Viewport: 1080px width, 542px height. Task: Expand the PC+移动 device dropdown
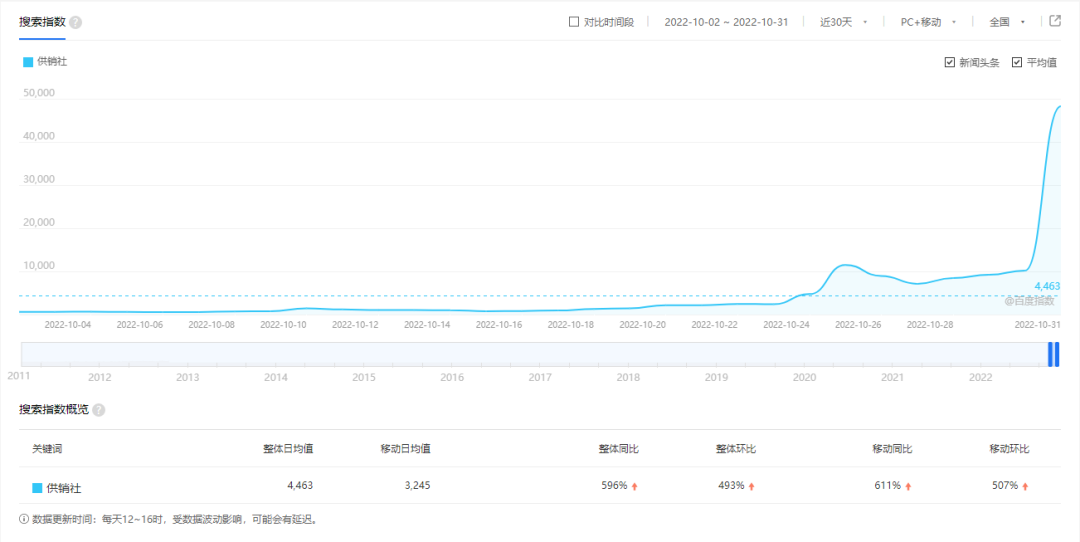point(928,22)
